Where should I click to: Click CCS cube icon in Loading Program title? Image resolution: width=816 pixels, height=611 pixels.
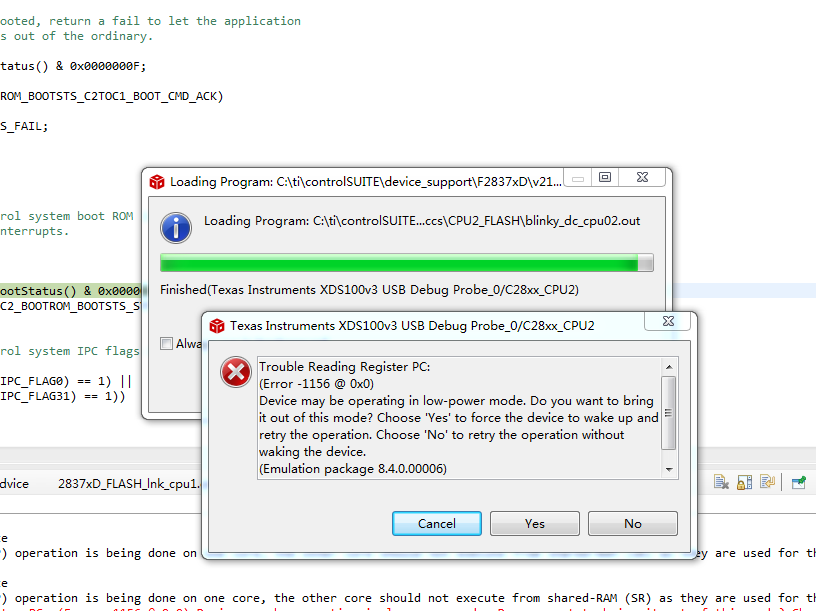click(x=157, y=182)
